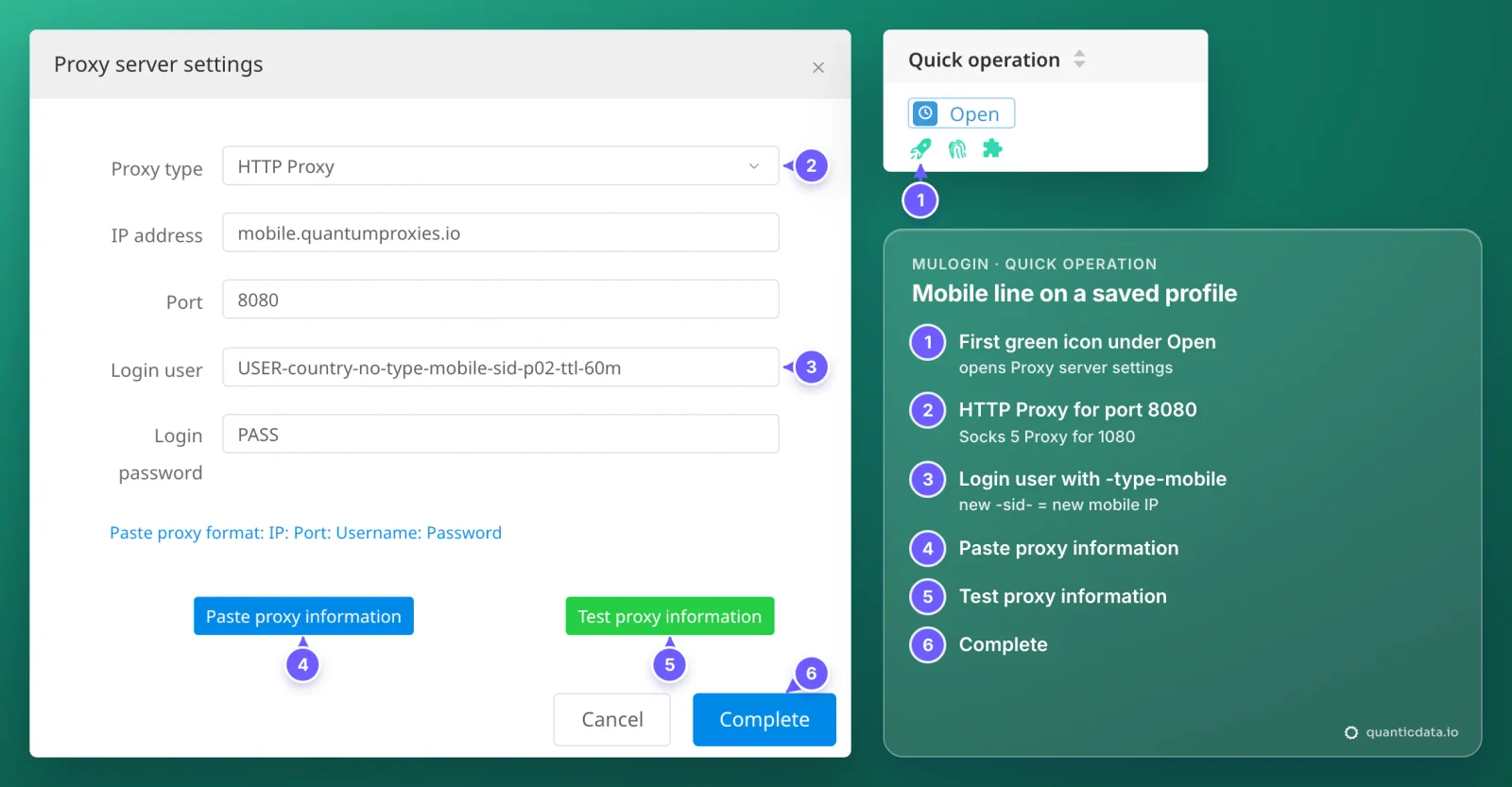Click the IP address input field
The image size is (1512, 787).
[501, 232]
